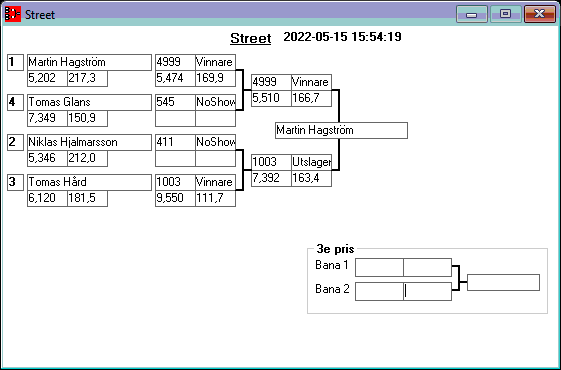The height and width of the screenshot is (370, 561).
Task: Select seed number 3 box
Action: (15, 182)
